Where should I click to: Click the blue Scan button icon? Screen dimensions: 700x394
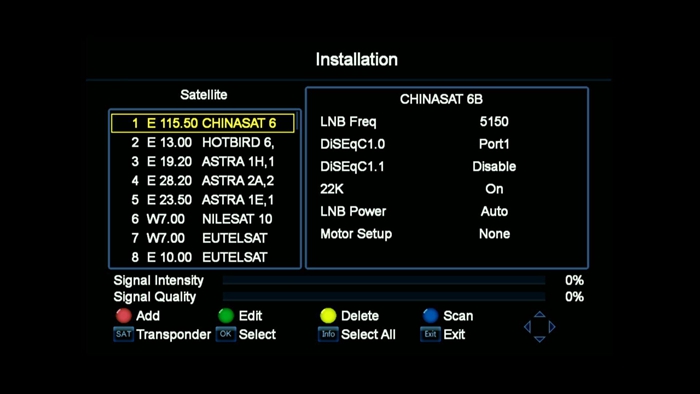pyautogui.click(x=430, y=315)
